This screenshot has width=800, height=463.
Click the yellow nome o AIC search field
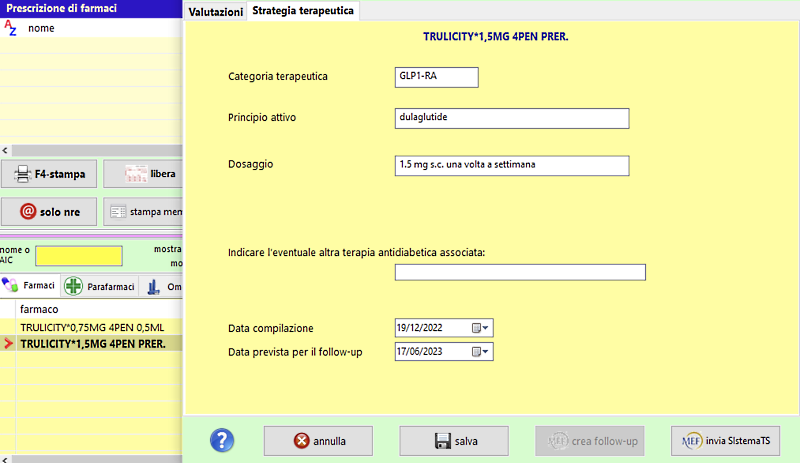point(78,256)
